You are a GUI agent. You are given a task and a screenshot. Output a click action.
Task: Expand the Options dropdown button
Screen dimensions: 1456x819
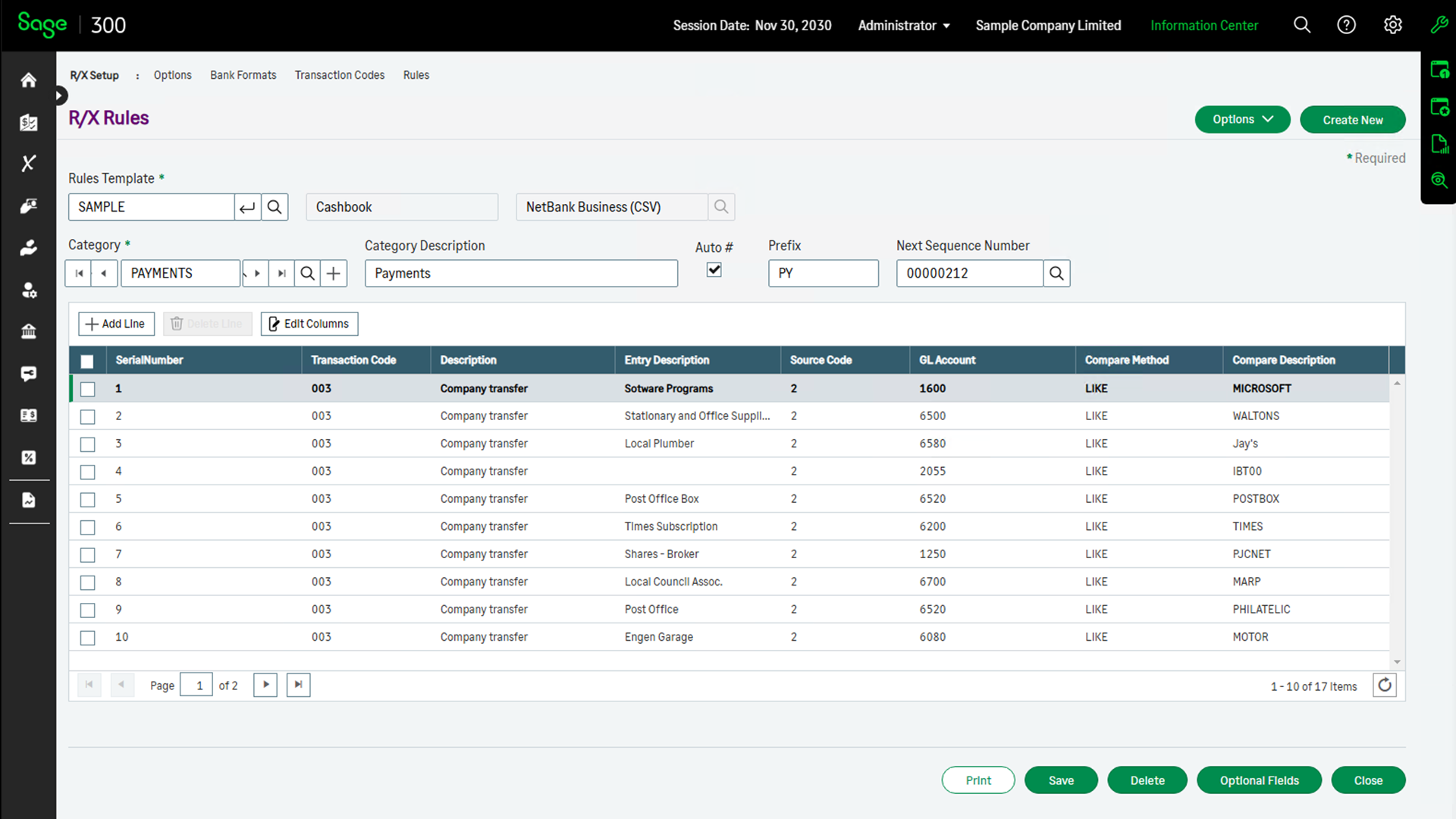tap(1242, 120)
